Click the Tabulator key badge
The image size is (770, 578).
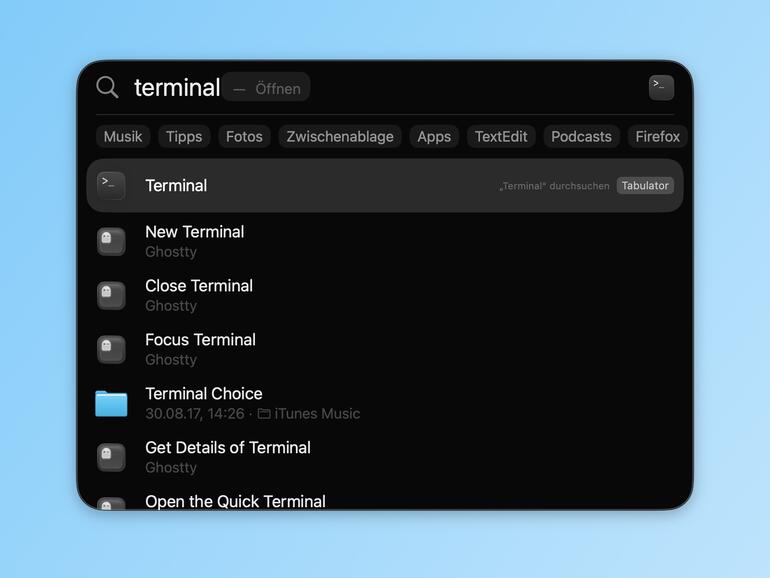pos(645,186)
